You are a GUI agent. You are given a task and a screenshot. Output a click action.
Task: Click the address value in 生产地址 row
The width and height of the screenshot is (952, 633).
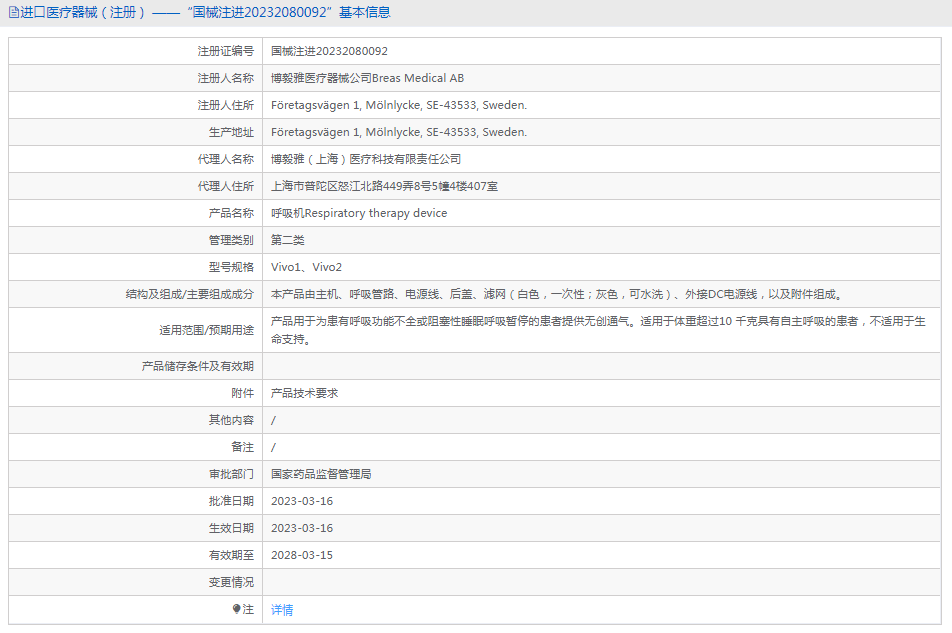[x=399, y=132]
